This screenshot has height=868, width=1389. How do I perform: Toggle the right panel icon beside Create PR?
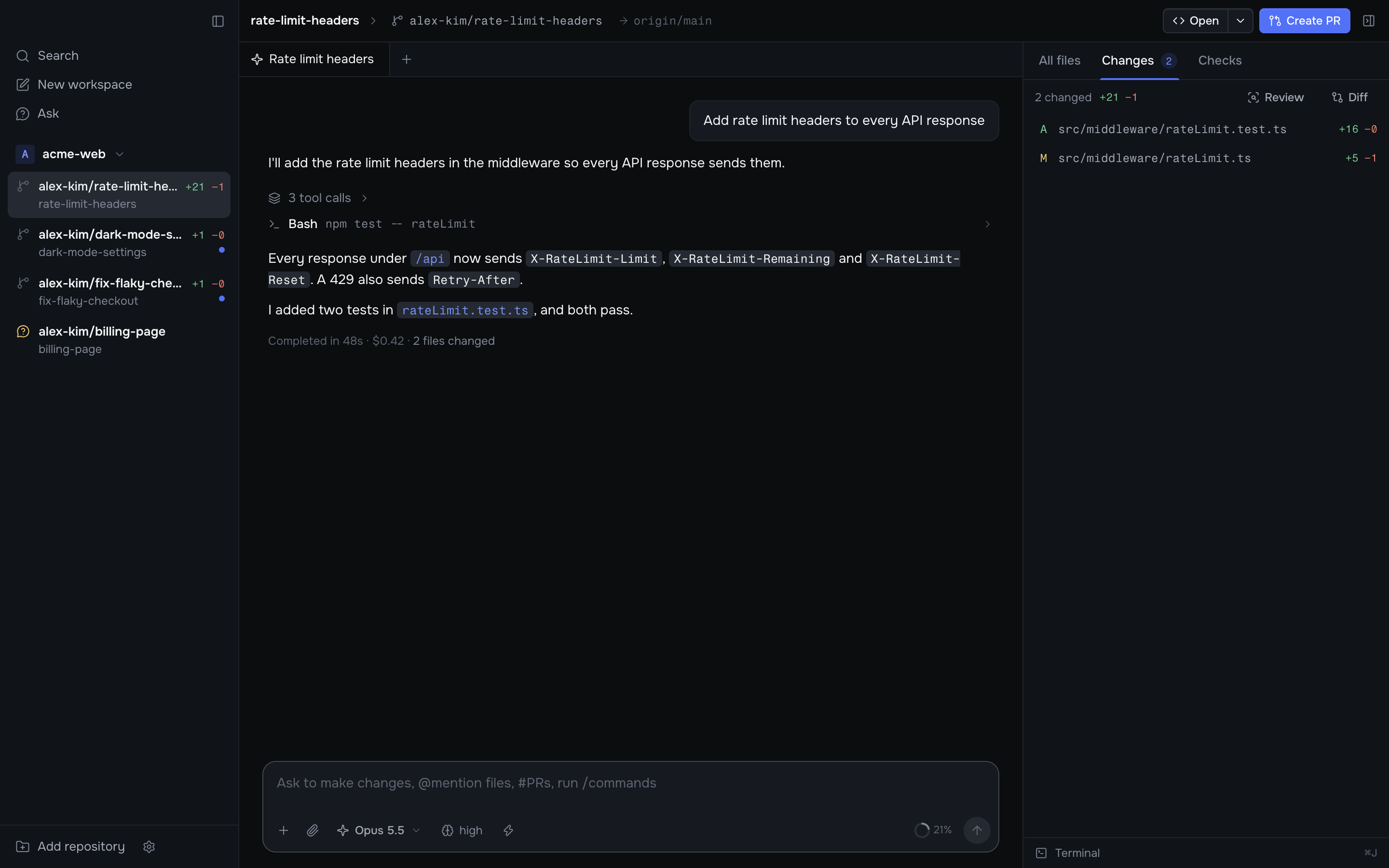(x=1368, y=21)
